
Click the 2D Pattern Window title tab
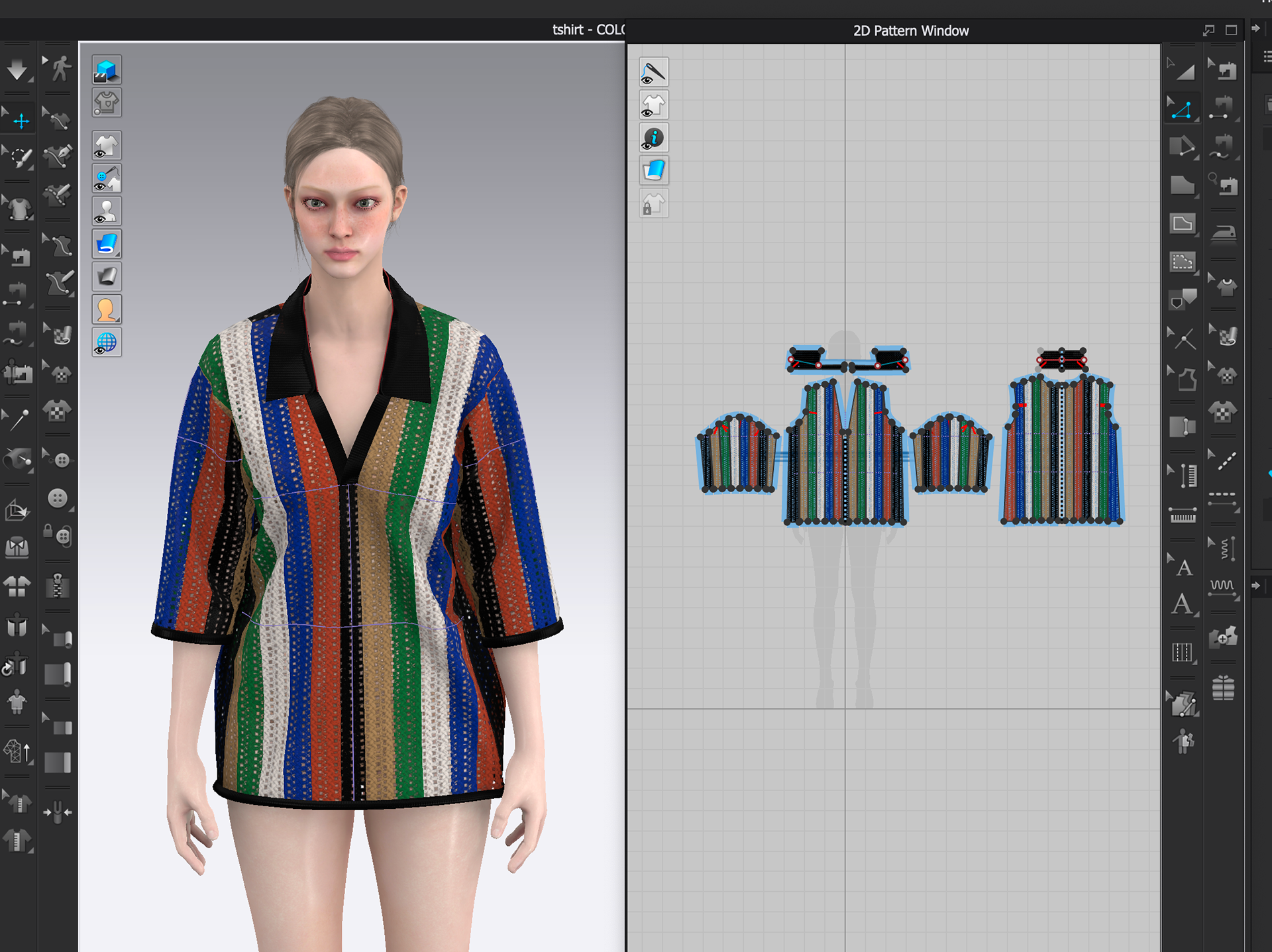point(910,30)
